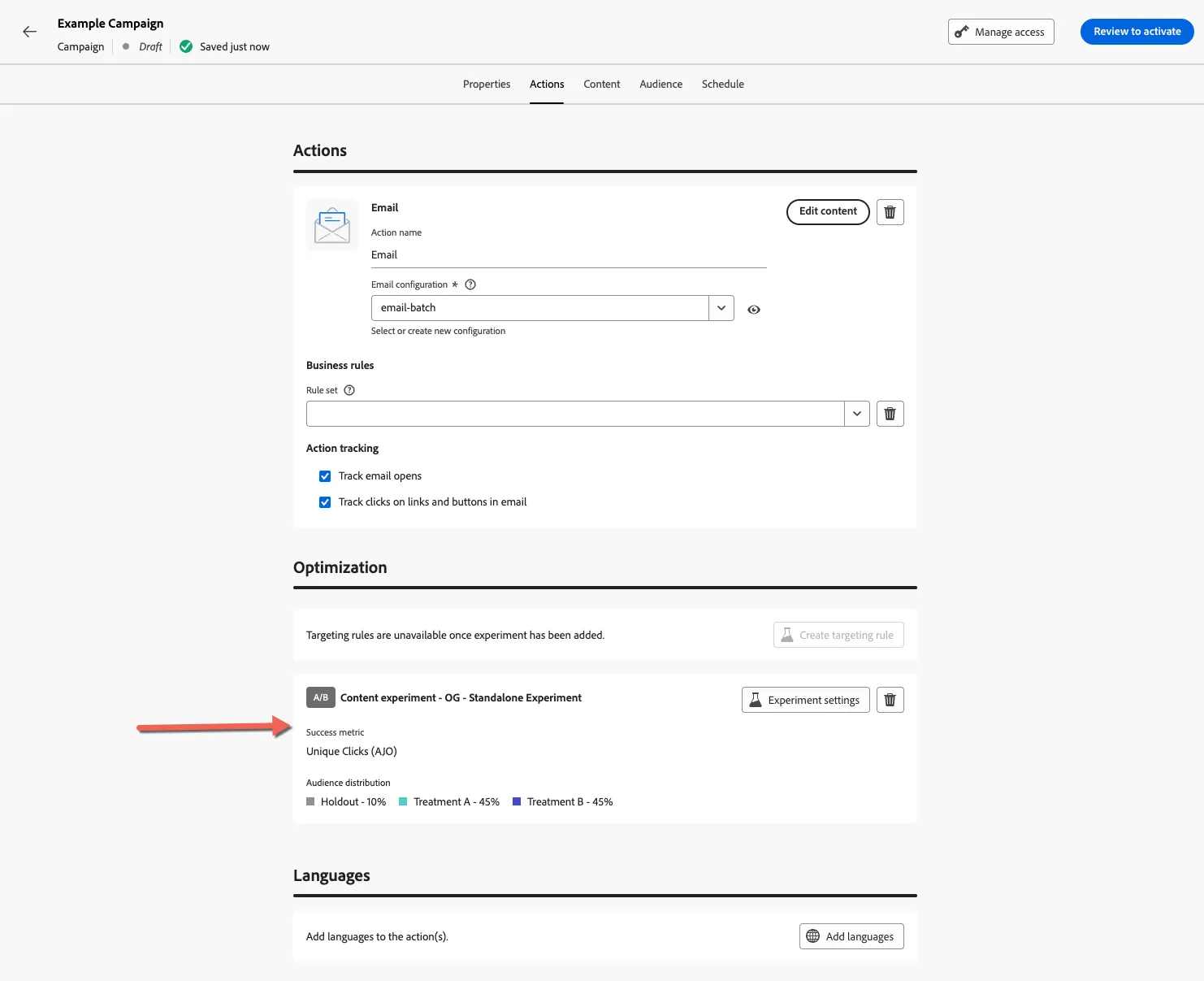Screen dimensions: 1204x981
Task: Click the 'Example Campaign' title
Action: point(110,24)
